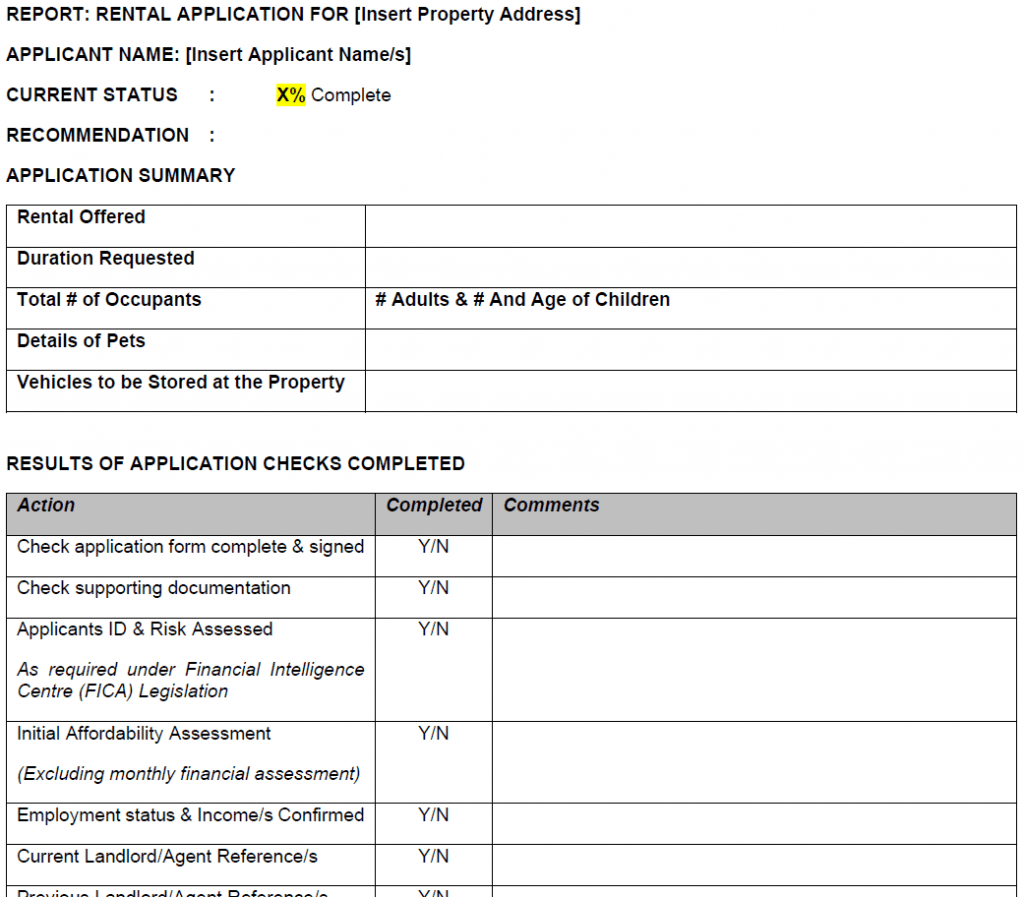Click the empty Rental Offered value cell
Image resolution: width=1024 pixels, height=897 pixels.
[x=690, y=227]
